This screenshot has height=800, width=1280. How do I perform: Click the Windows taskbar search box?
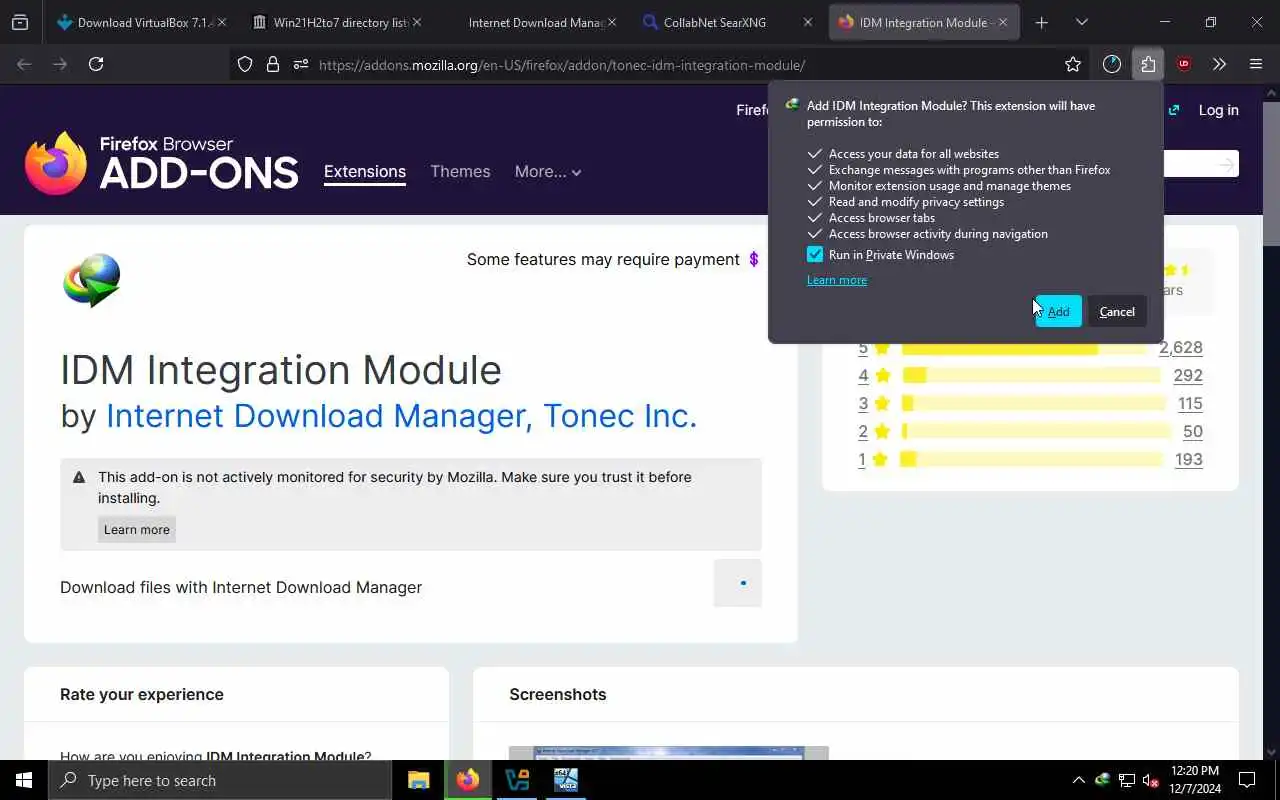pos(220,780)
